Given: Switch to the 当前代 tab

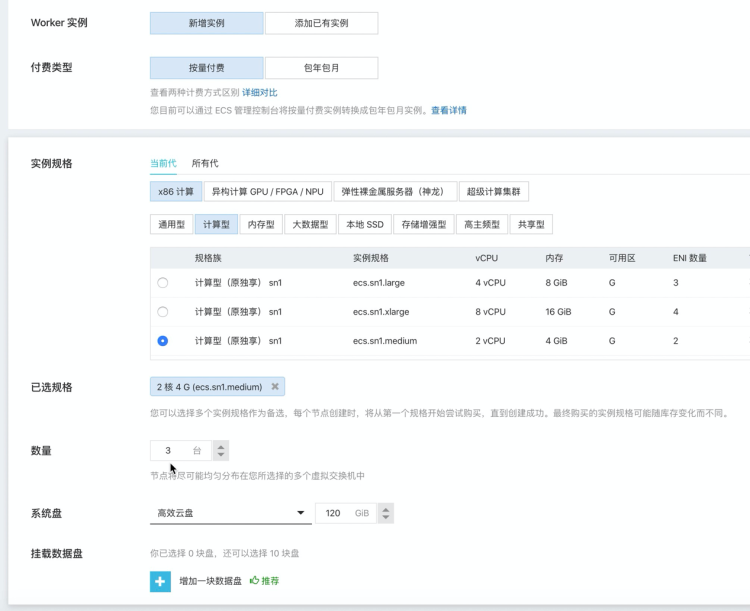Looking at the screenshot, I should pyautogui.click(x=164, y=163).
